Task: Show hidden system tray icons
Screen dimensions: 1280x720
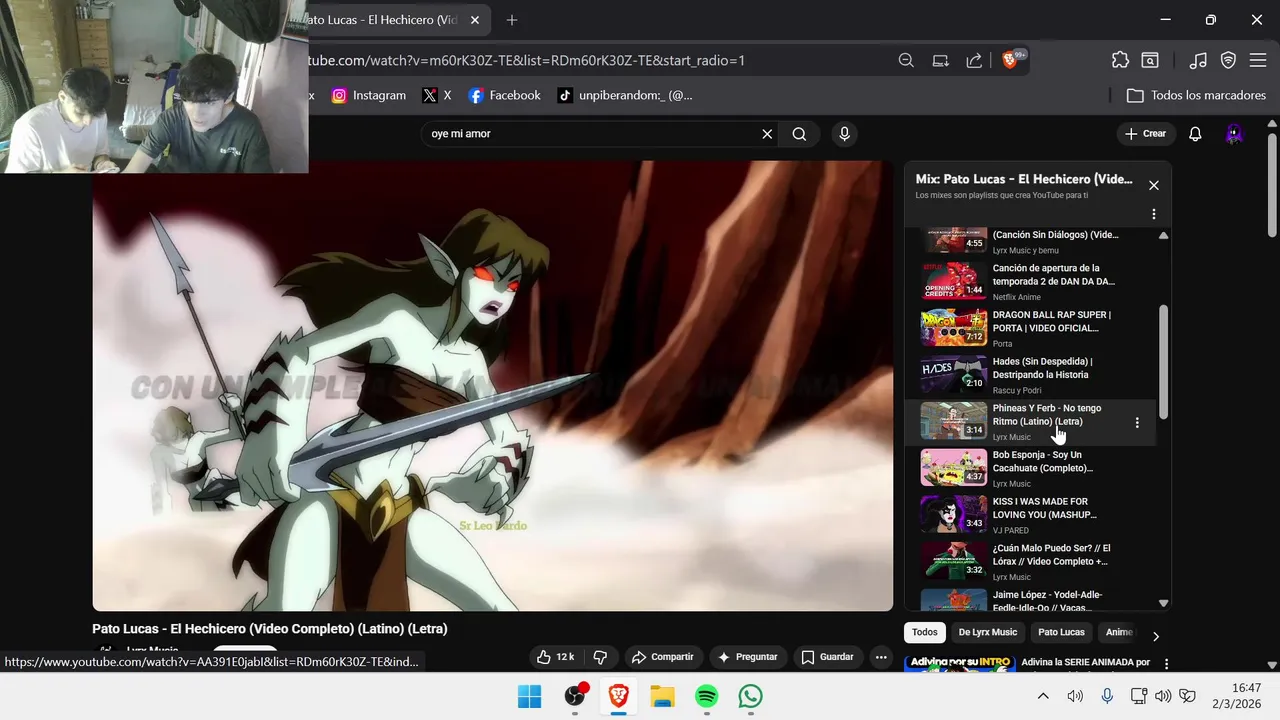Action: tap(1043, 696)
